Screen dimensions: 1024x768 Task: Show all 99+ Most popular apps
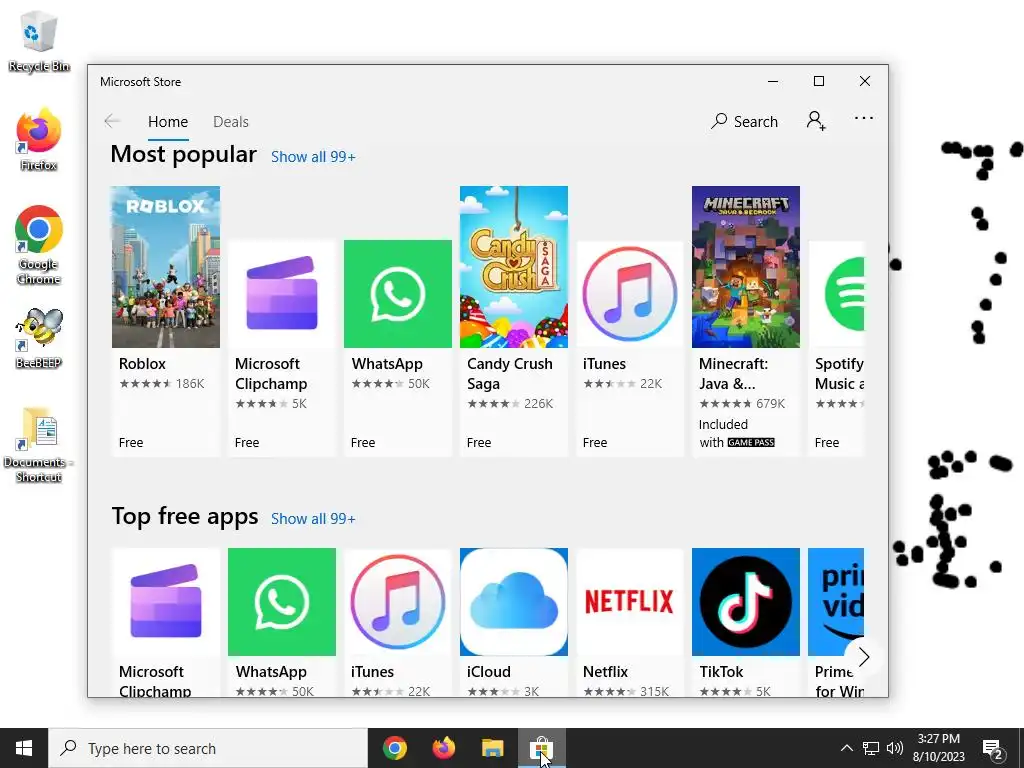pos(313,157)
